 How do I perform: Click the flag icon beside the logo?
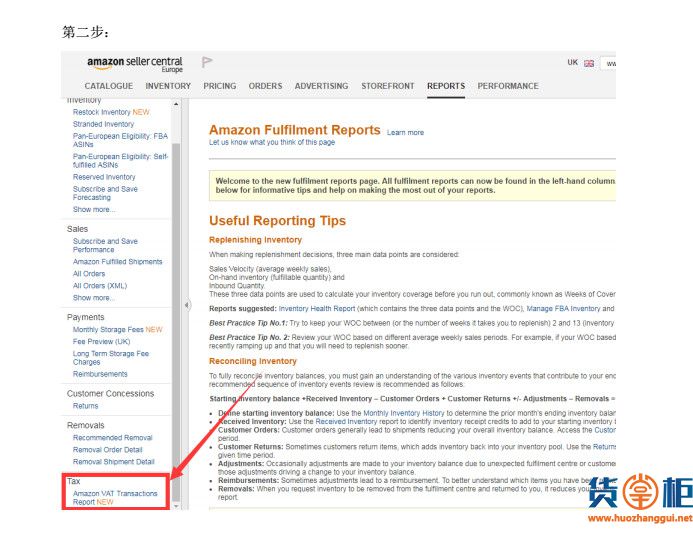pos(207,62)
